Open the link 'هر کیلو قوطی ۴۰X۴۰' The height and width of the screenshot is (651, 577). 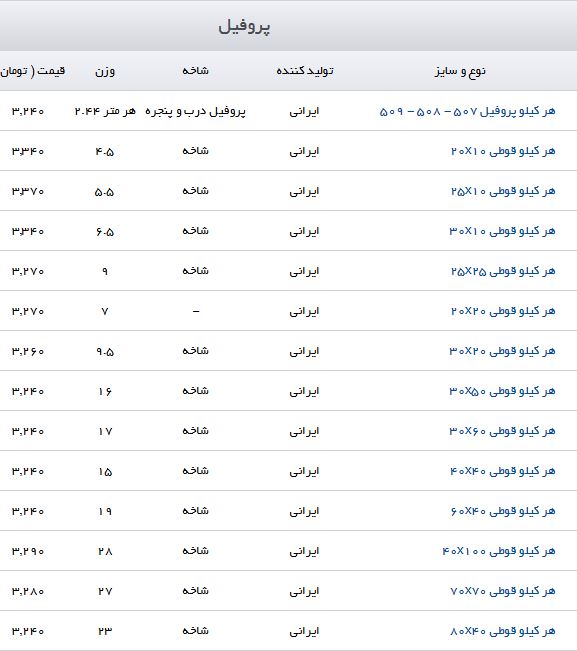point(503,471)
